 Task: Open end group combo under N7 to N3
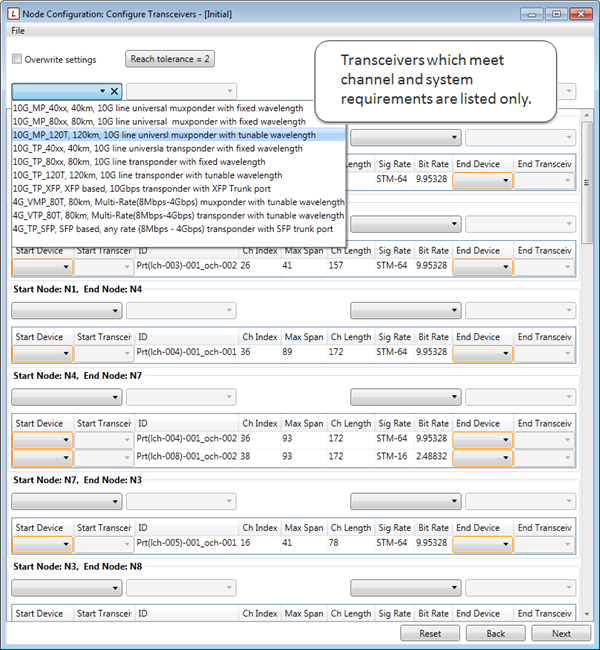coord(406,502)
